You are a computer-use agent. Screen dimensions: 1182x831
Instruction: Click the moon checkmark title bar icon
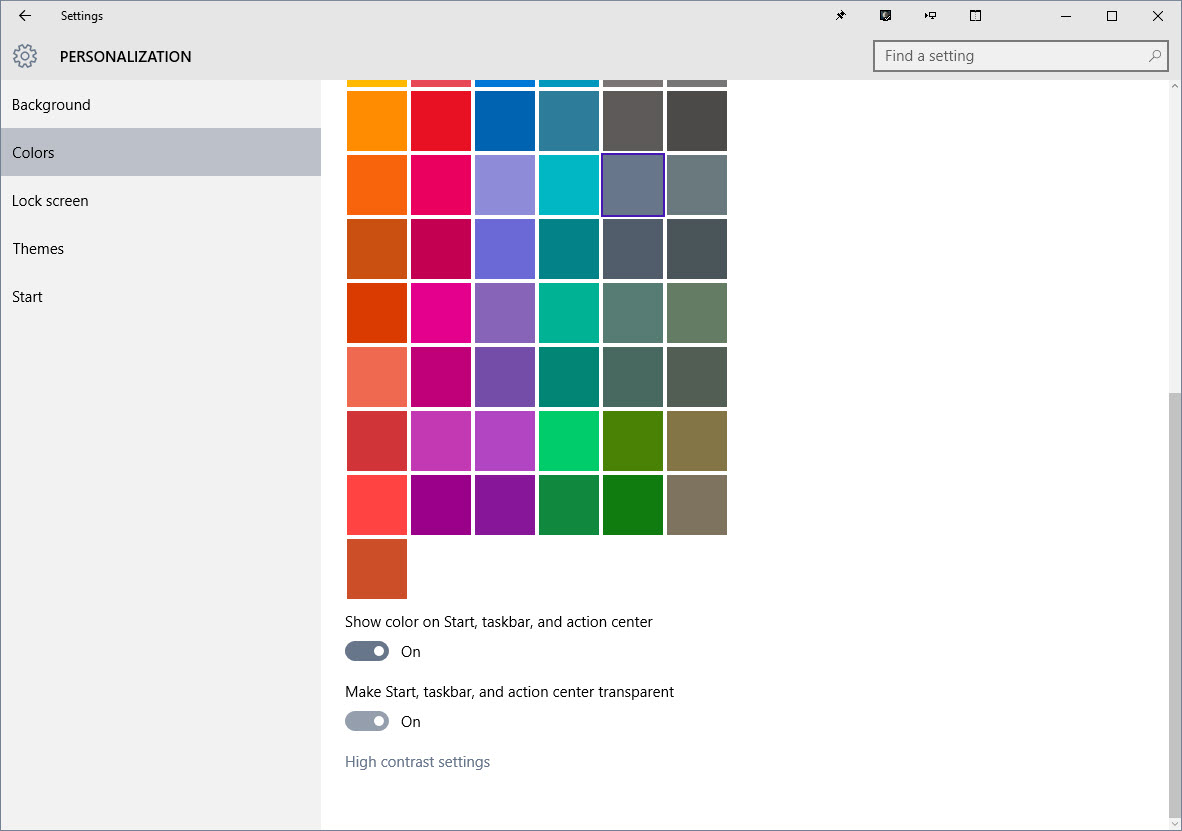[886, 16]
